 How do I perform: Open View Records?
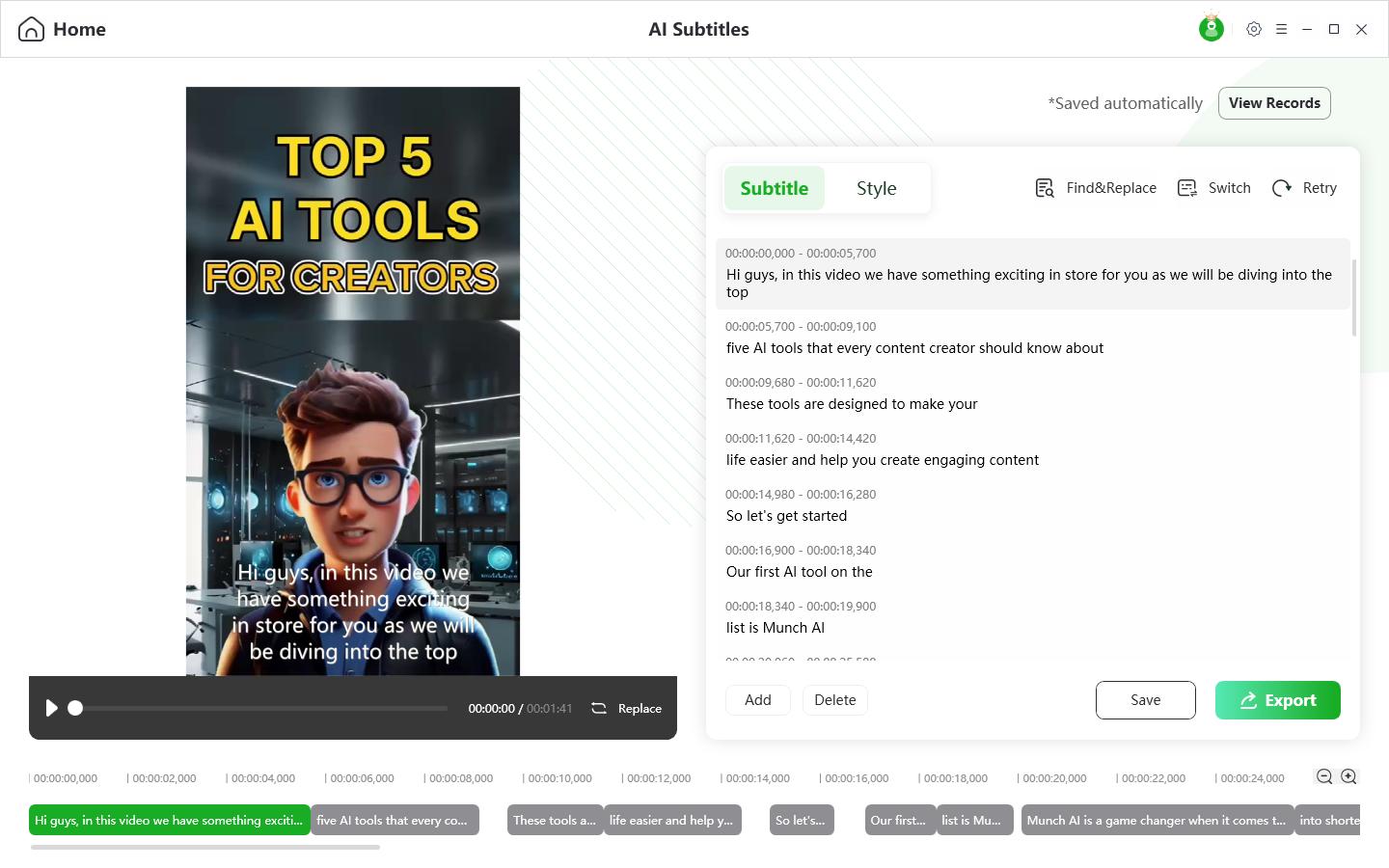point(1274,103)
